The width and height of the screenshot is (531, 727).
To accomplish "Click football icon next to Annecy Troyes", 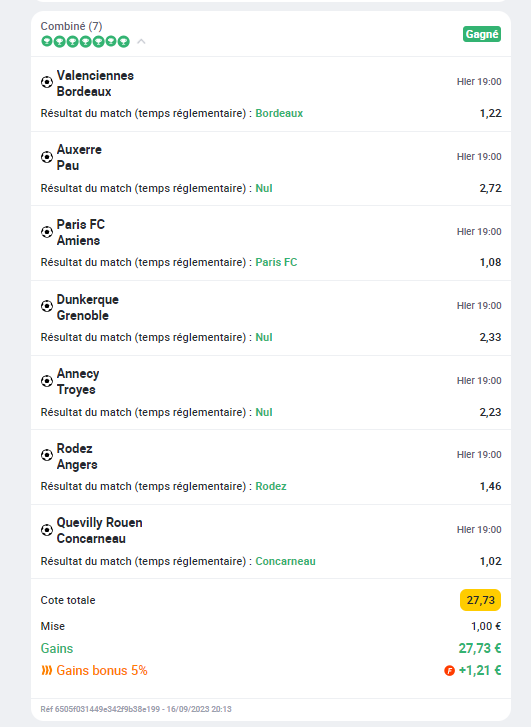I will (x=47, y=381).
